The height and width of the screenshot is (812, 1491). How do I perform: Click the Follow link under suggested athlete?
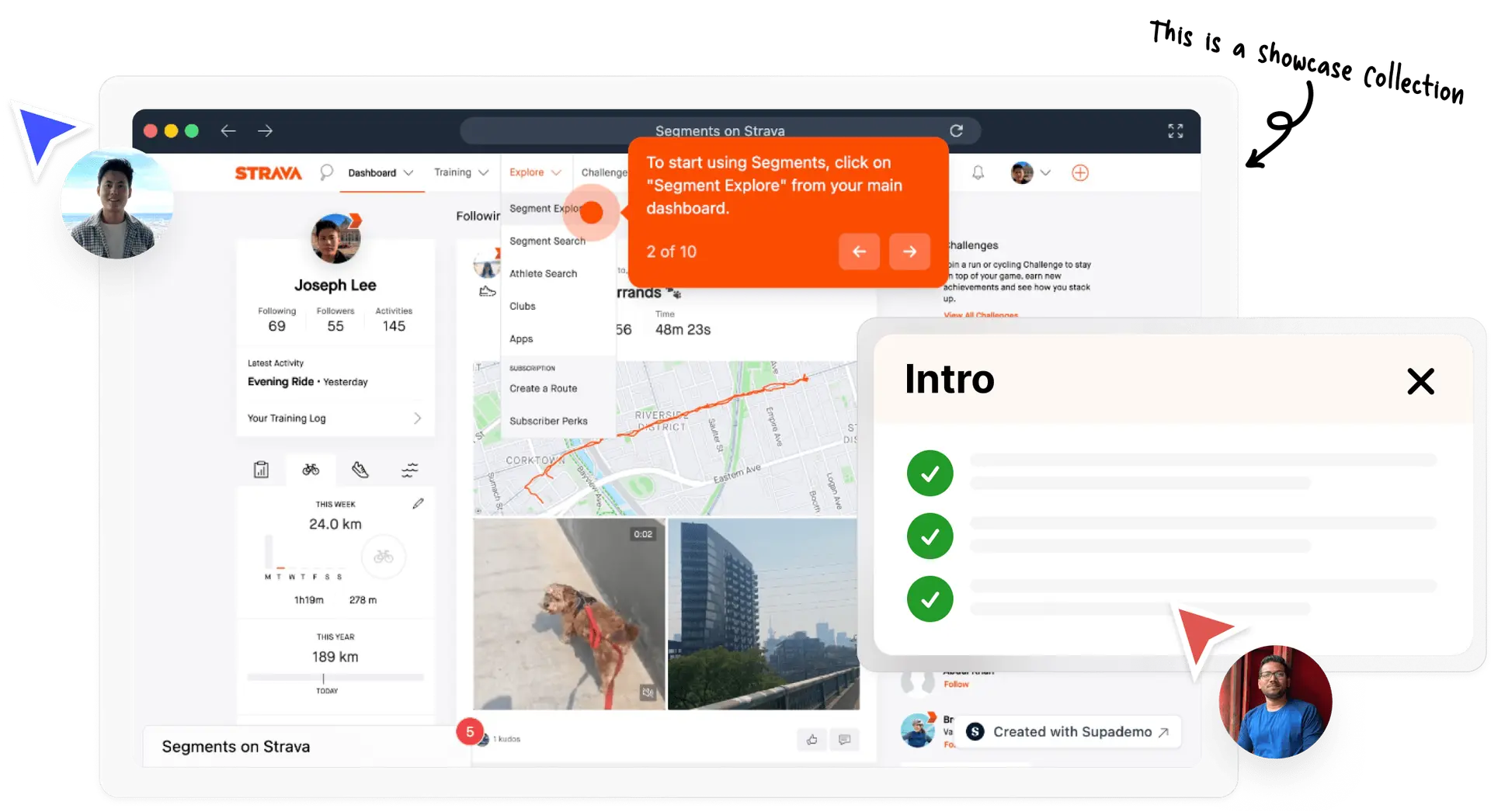(x=956, y=685)
